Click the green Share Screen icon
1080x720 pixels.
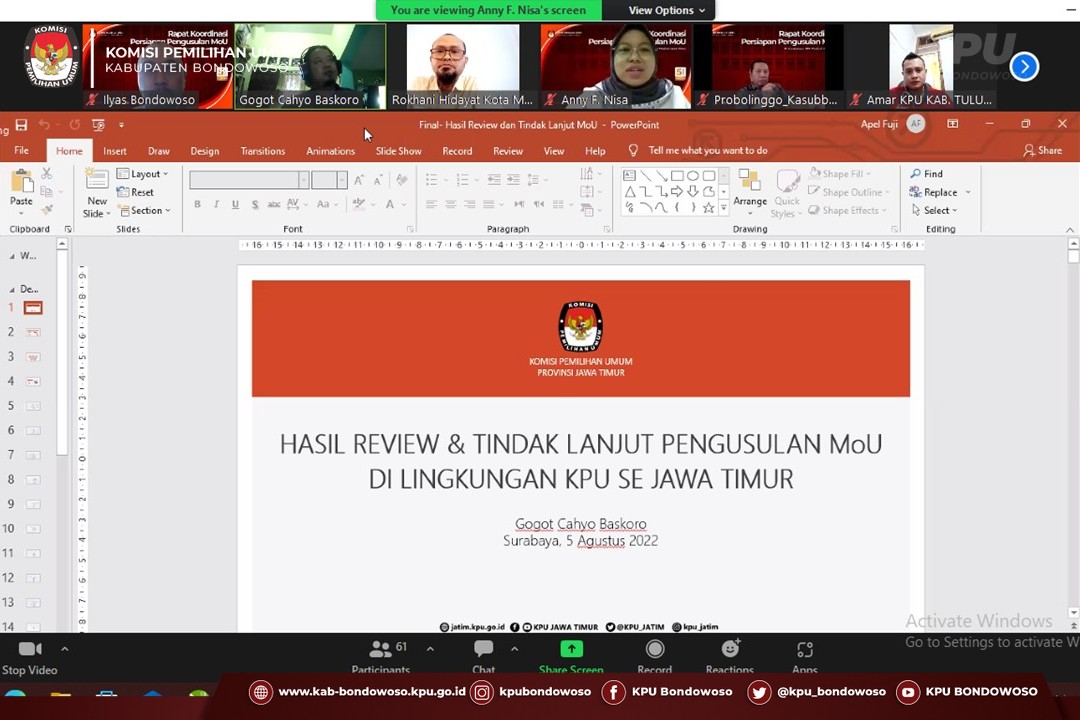(x=571, y=650)
